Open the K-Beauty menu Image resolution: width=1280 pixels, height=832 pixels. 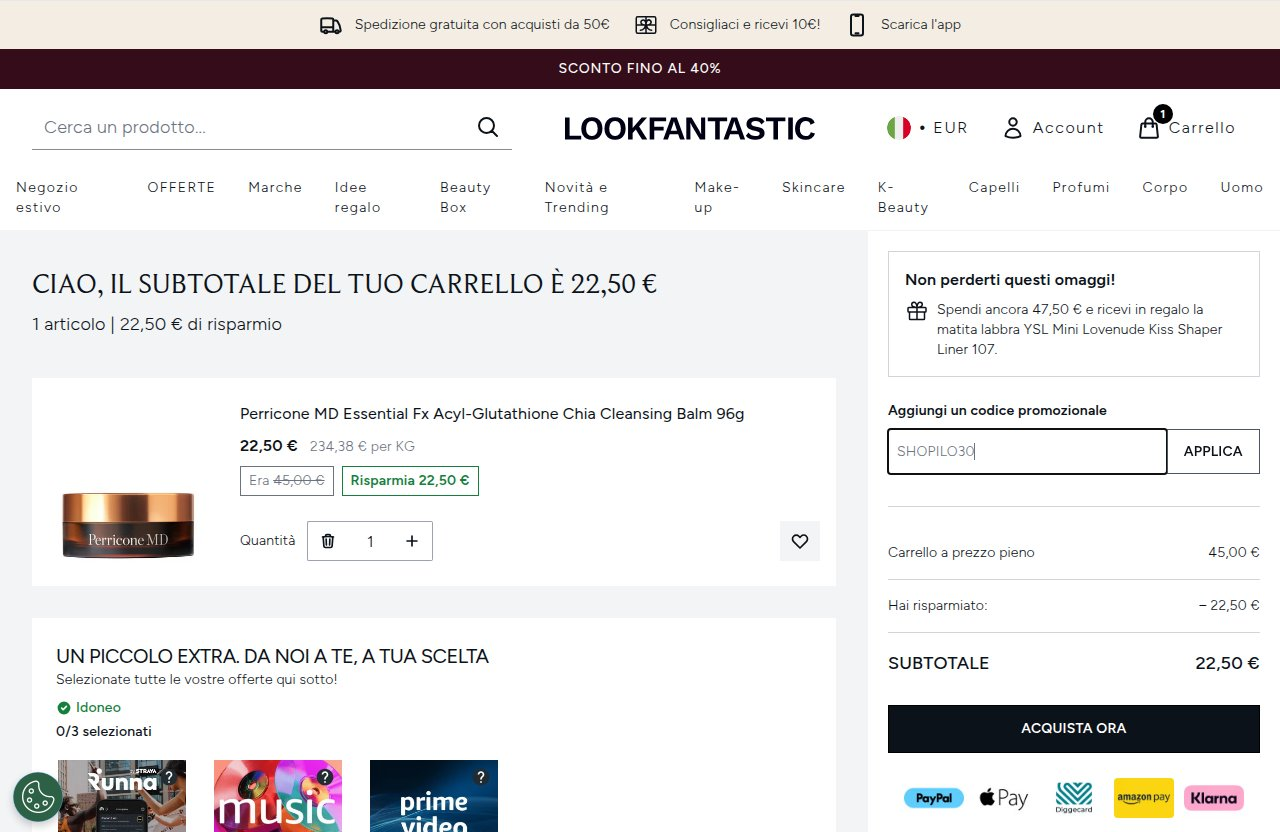point(903,197)
